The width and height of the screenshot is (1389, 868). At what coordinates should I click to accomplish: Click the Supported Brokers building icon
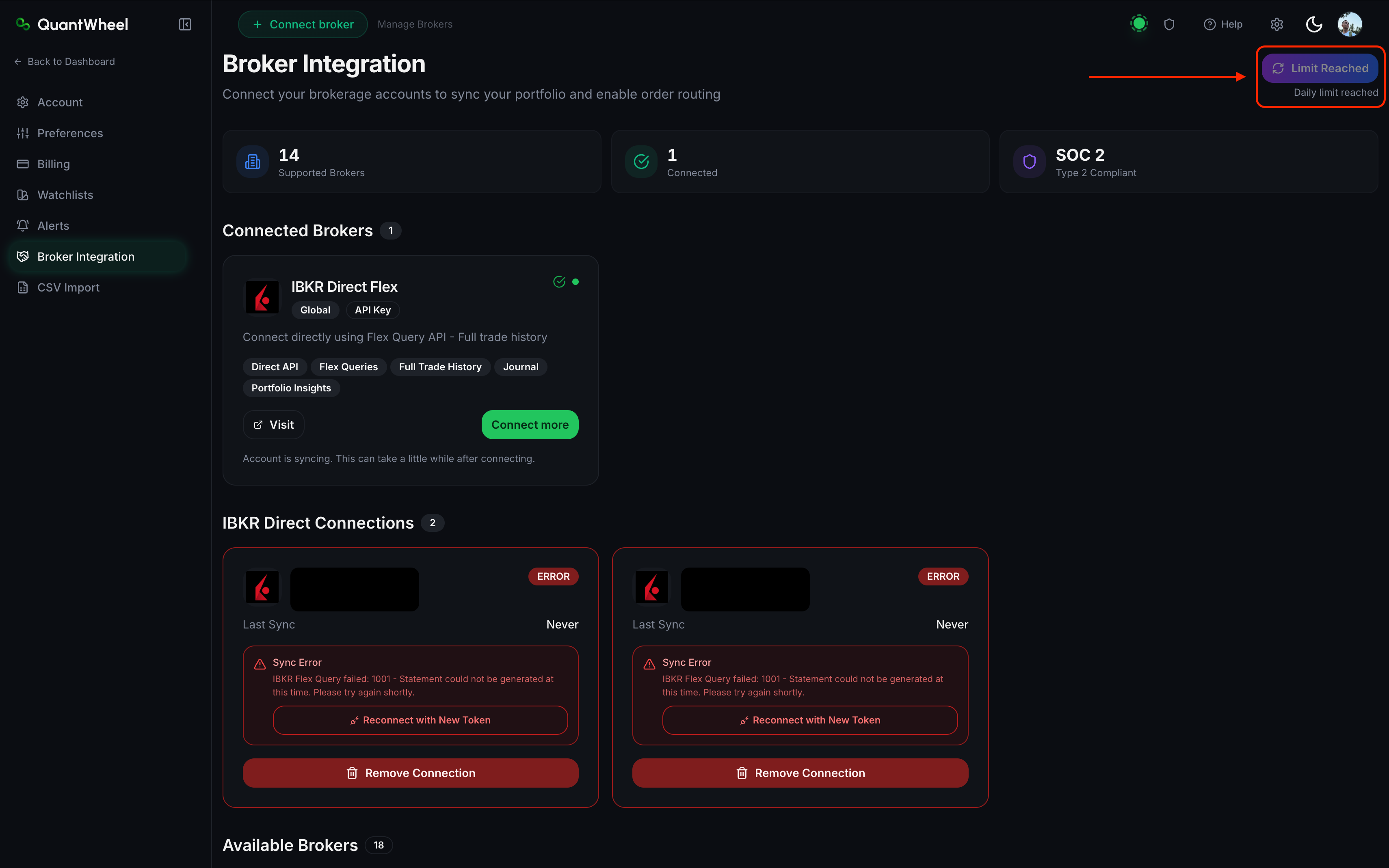[253, 161]
